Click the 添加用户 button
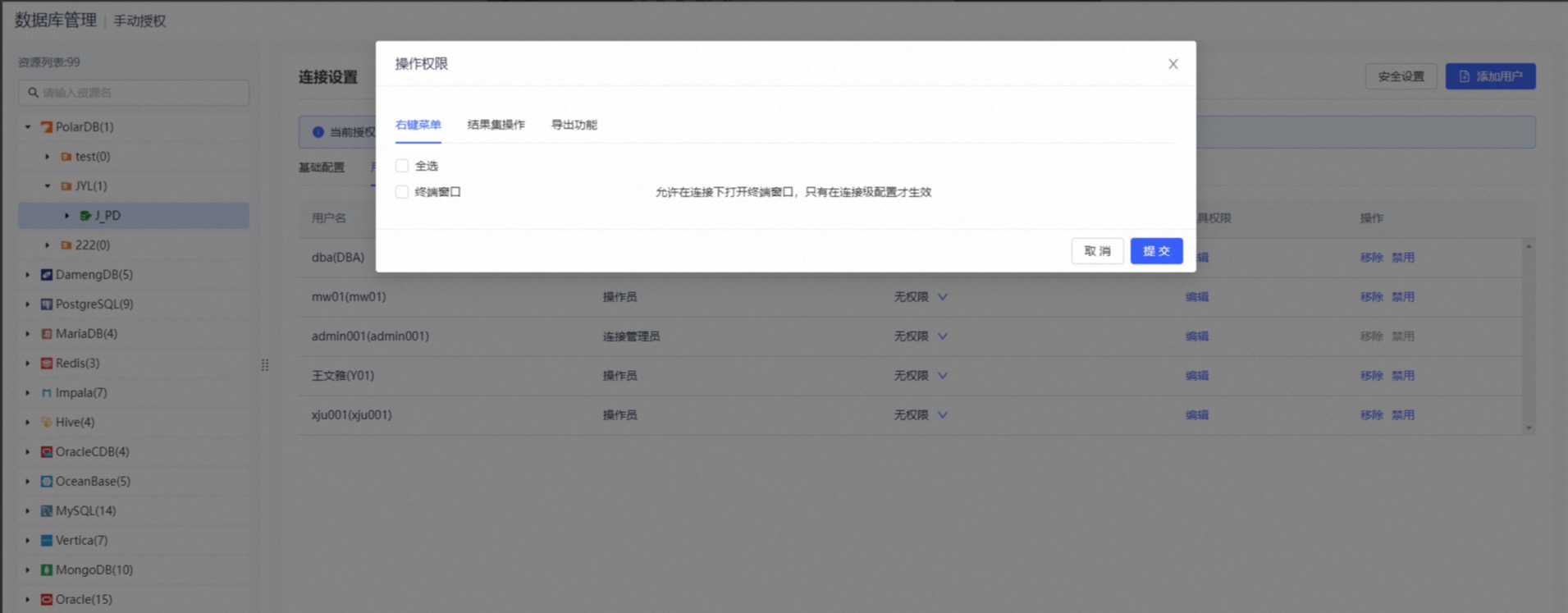The width and height of the screenshot is (1568, 613). point(1491,76)
